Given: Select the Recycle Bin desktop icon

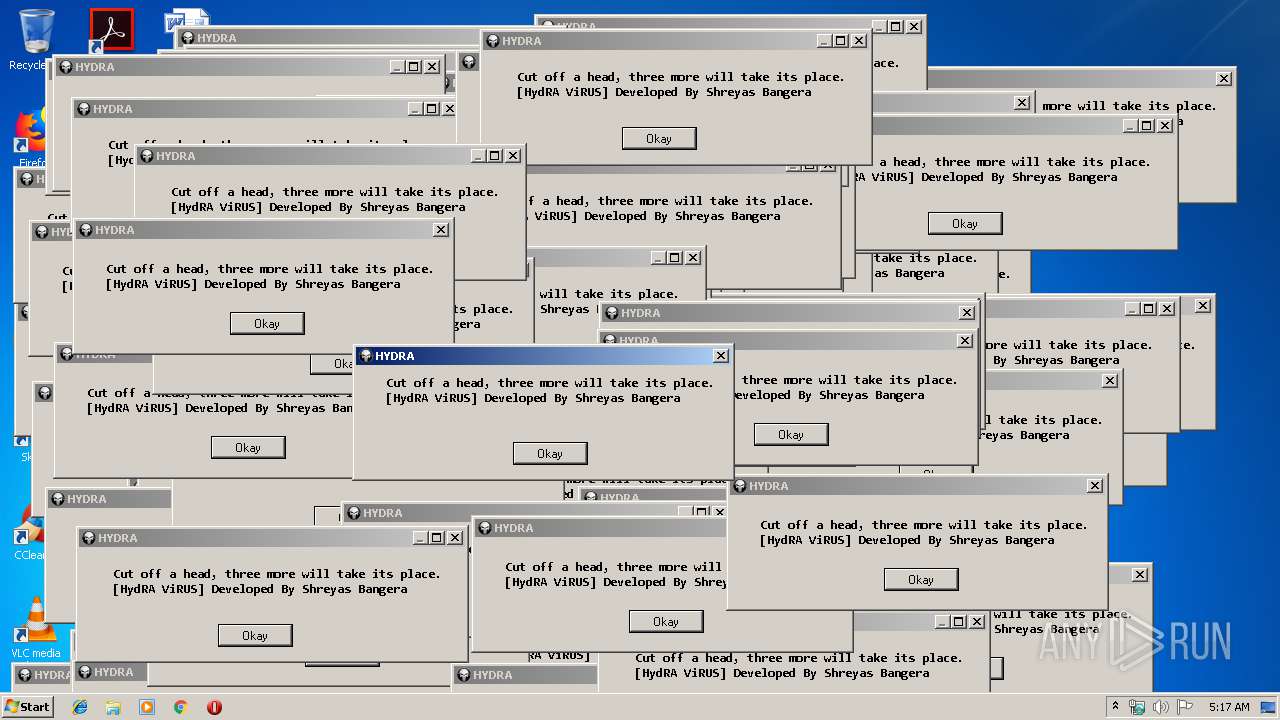Looking at the screenshot, I should coord(36,40).
